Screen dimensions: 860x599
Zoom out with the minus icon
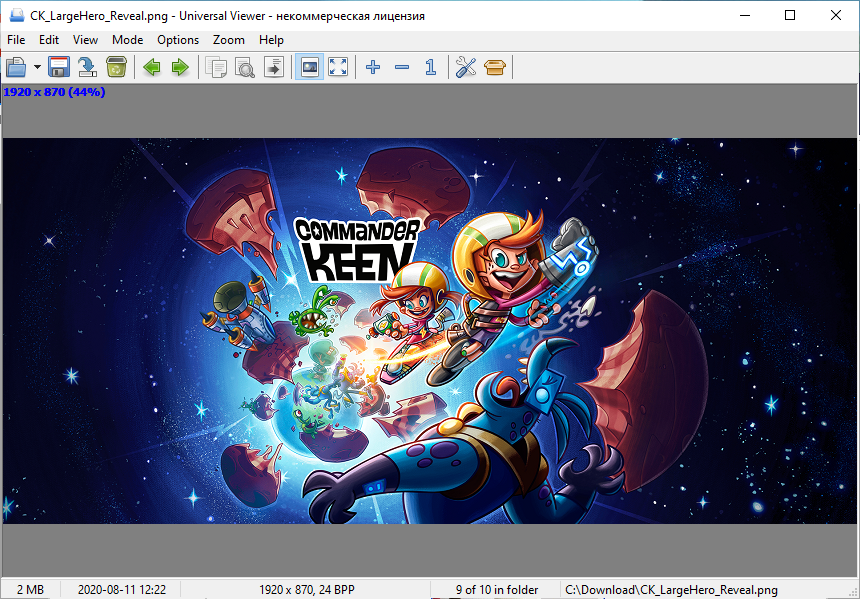402,67
